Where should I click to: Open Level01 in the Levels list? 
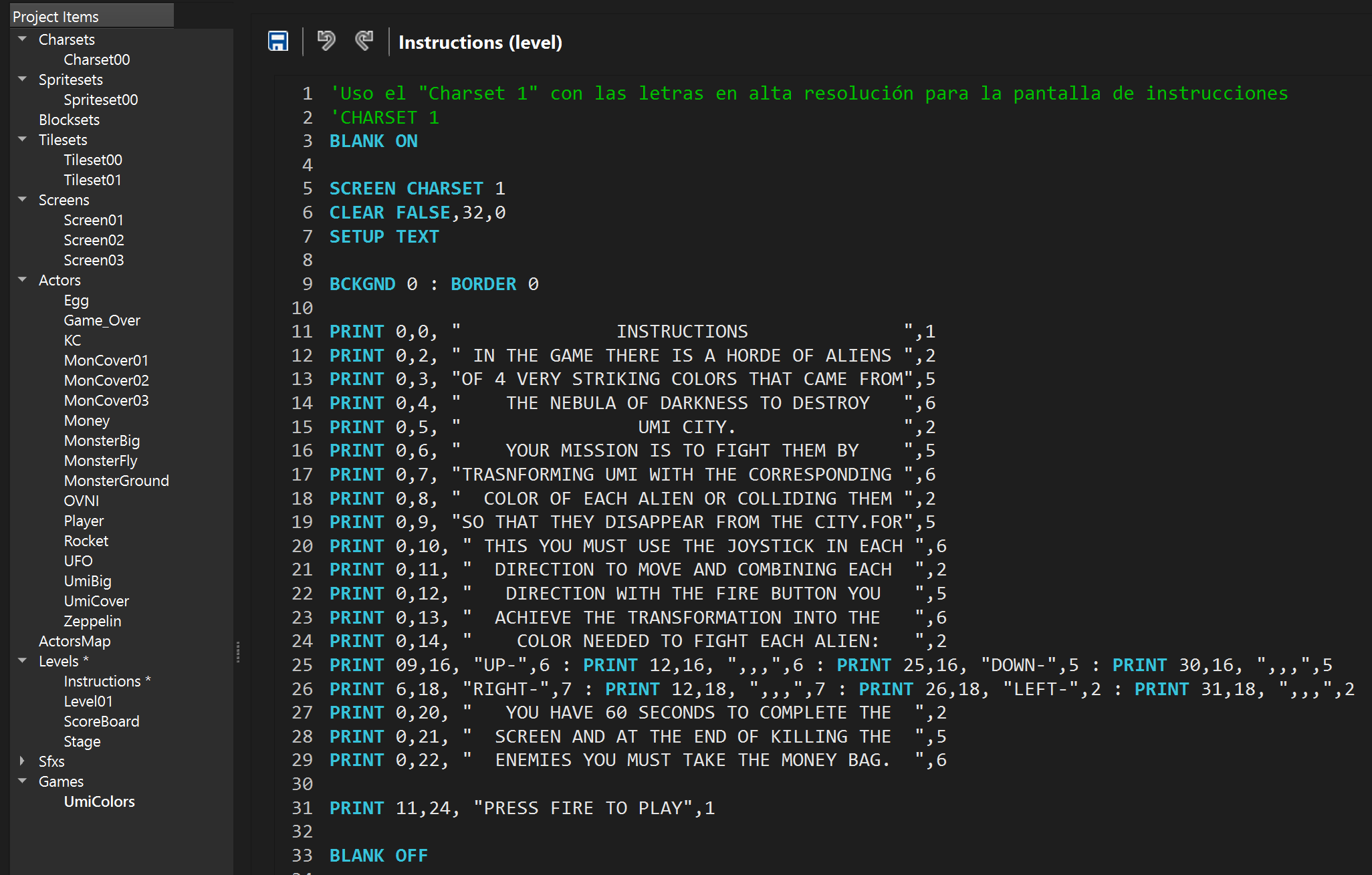[88, 701]
